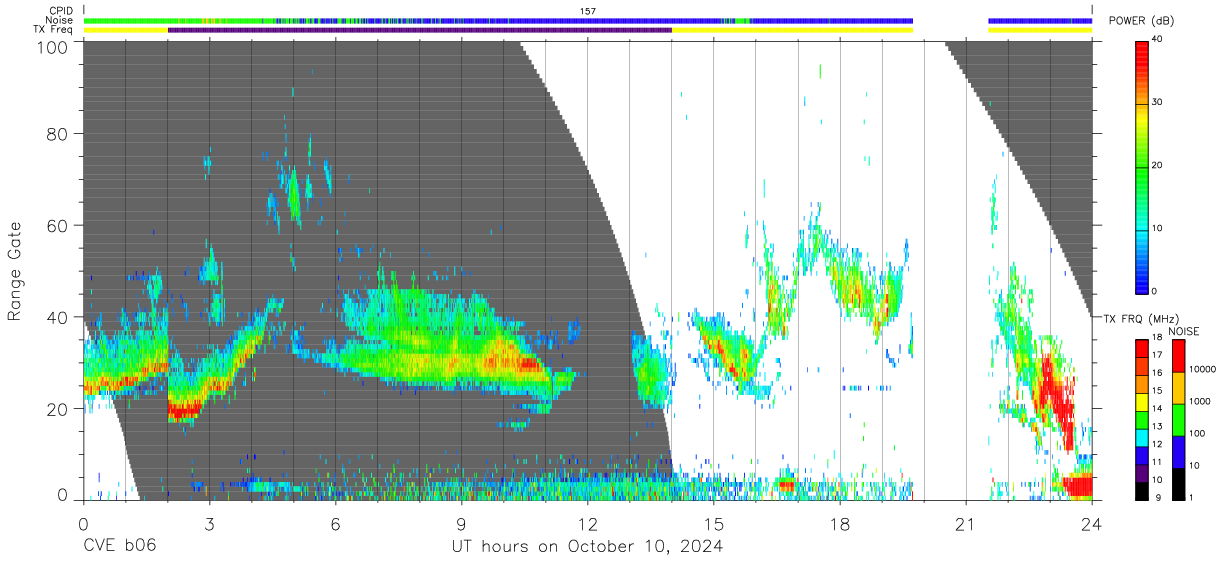Screen dimensions: 1228x567
Task: Click the TX Freq row label
Action: [54, 30]
